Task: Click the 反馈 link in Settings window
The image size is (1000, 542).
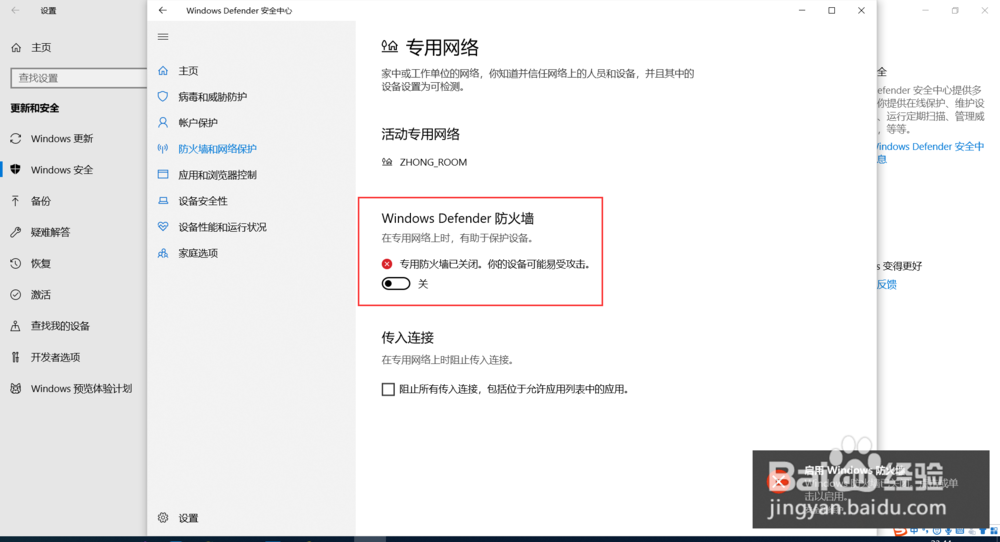Action: click(886, 284)
